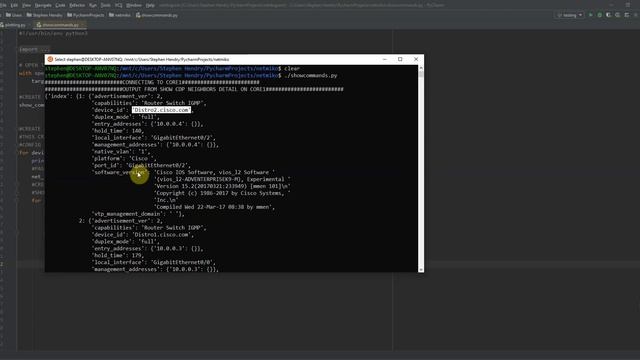640x360 pixels.
Task: Open the Navigate menu in PyCharm
Action: click(x=43, y=5)
